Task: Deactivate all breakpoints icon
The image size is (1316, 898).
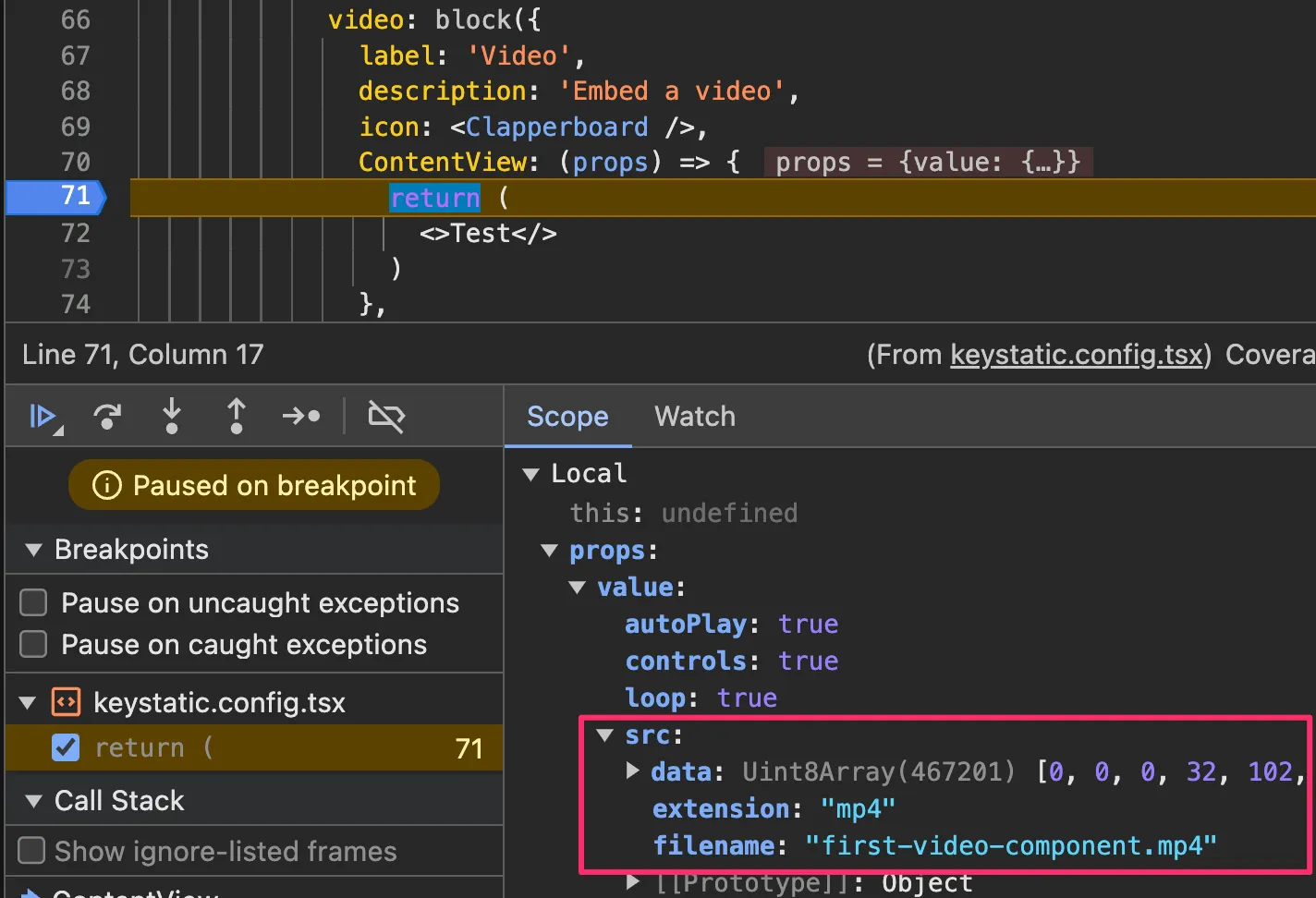Action: (x=386, y=417)
